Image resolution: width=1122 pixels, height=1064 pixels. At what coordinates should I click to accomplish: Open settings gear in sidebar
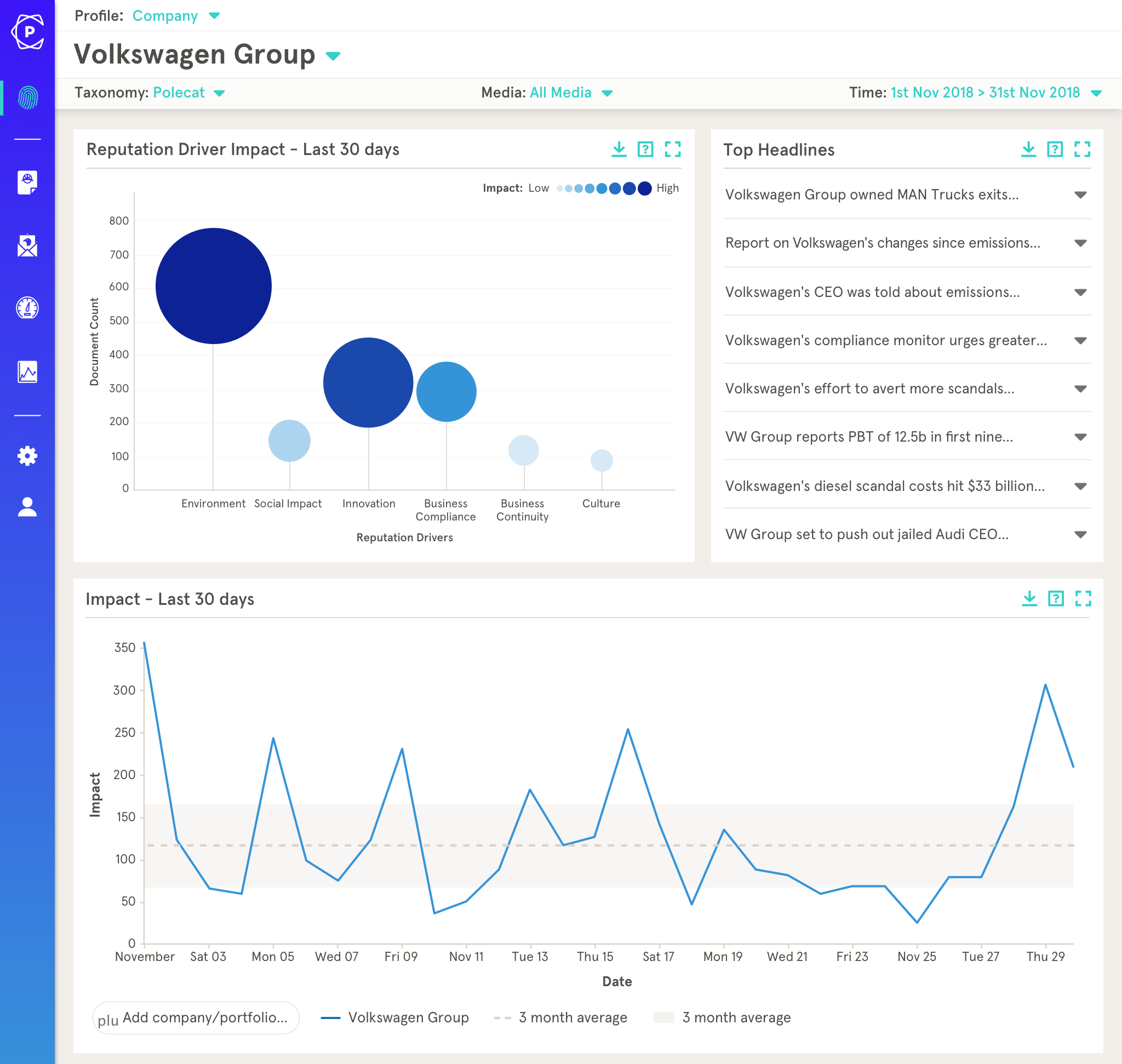click(x=27, y=455)
